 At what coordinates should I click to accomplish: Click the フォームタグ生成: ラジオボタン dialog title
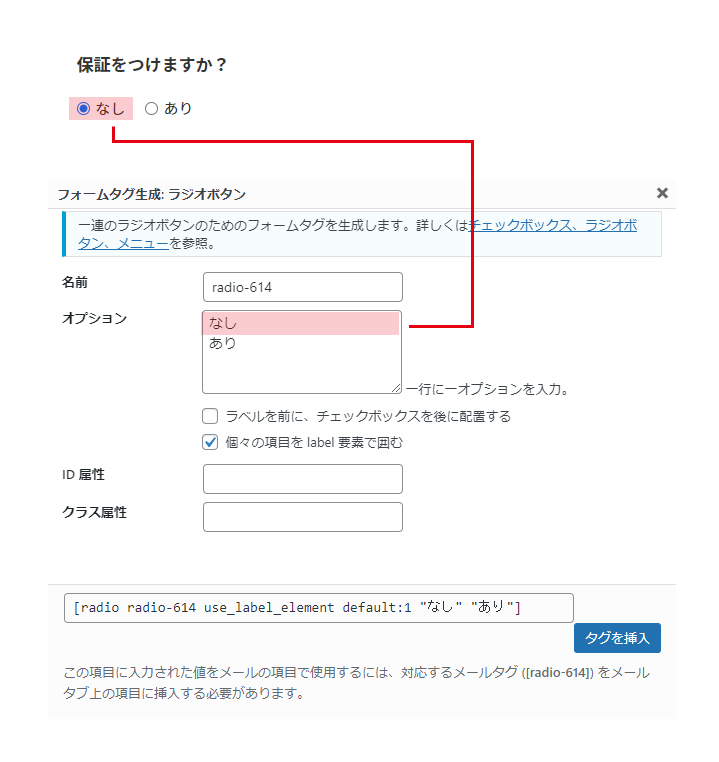(152, 194)
